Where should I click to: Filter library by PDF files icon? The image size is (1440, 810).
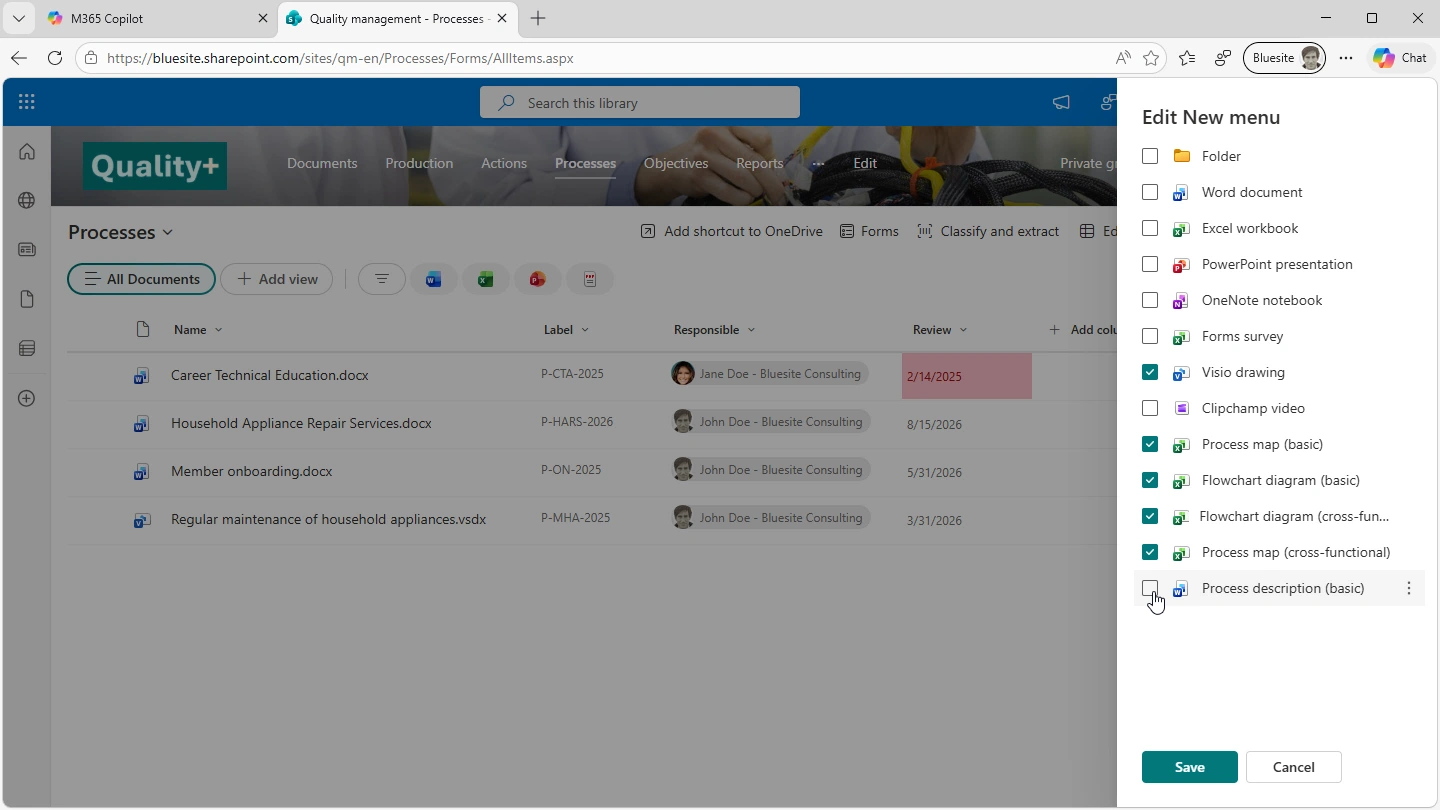590,279
